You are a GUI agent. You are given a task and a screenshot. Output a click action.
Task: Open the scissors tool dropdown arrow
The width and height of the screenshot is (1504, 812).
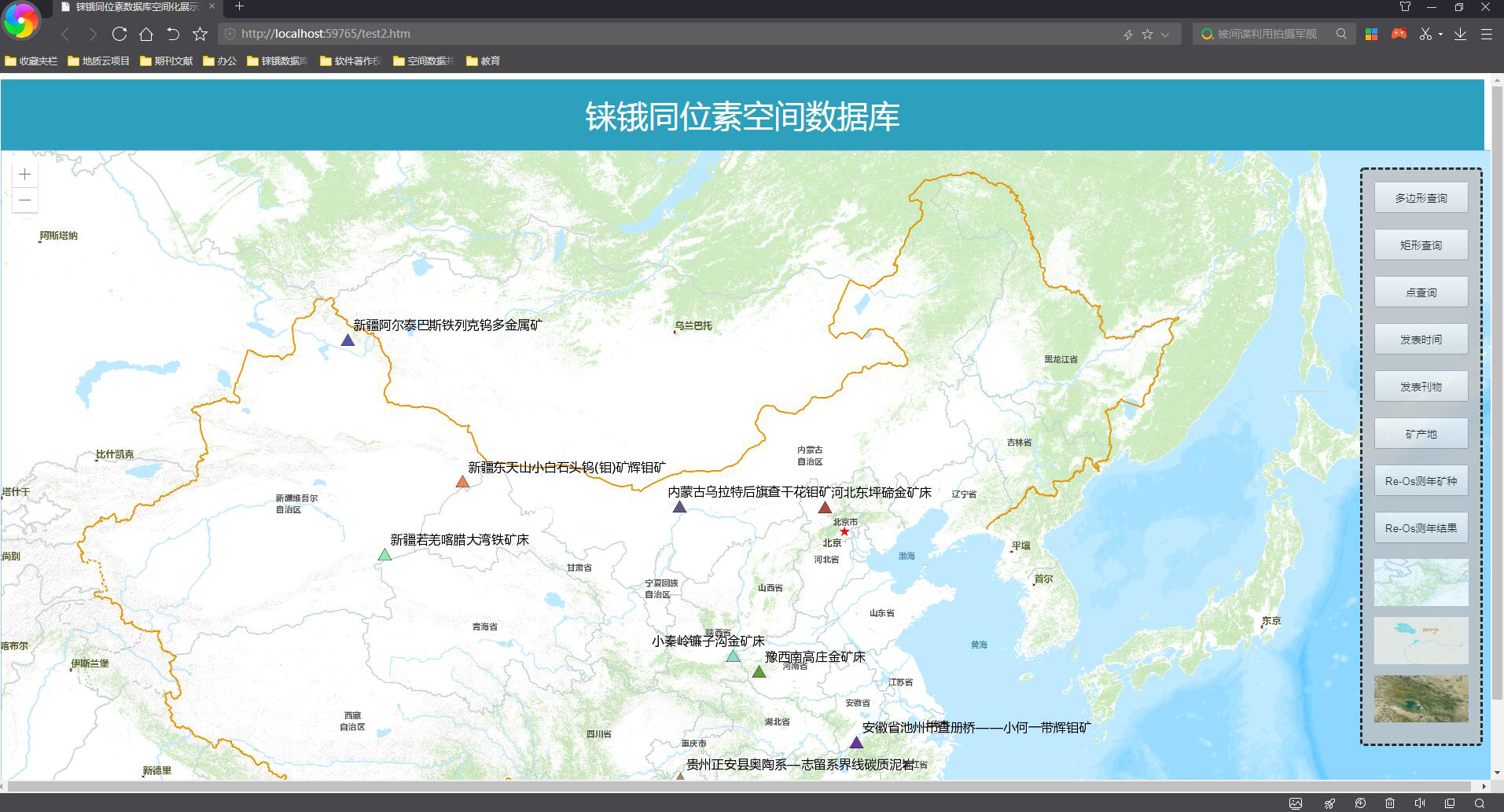tap(1440, 34)
